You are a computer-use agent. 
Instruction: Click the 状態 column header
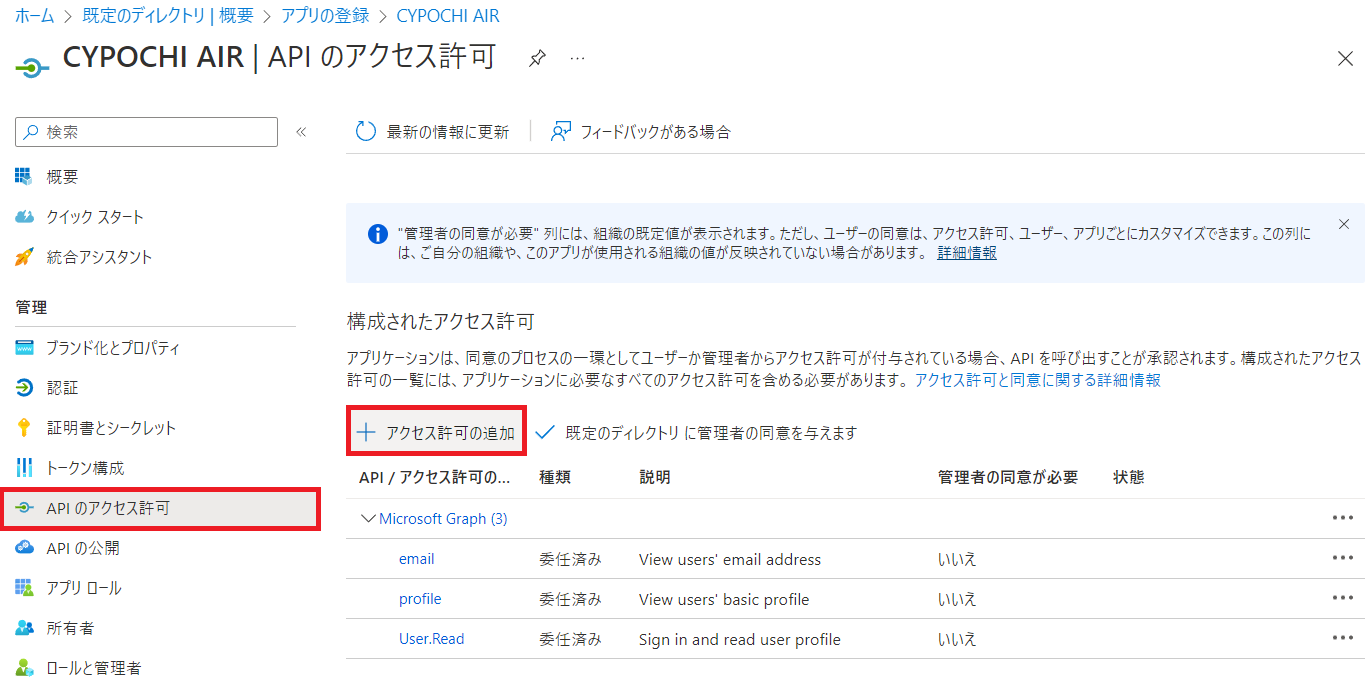click(x=1129, y=478)
